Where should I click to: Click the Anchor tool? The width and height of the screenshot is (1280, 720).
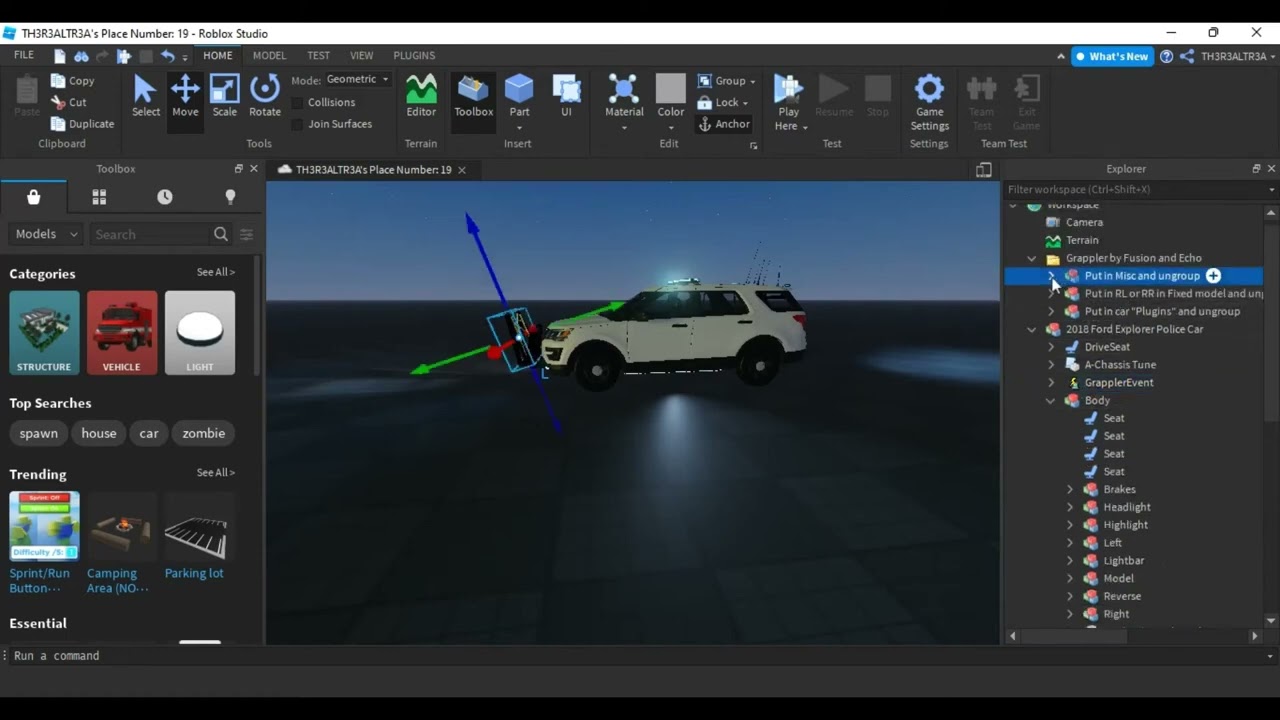724,124
